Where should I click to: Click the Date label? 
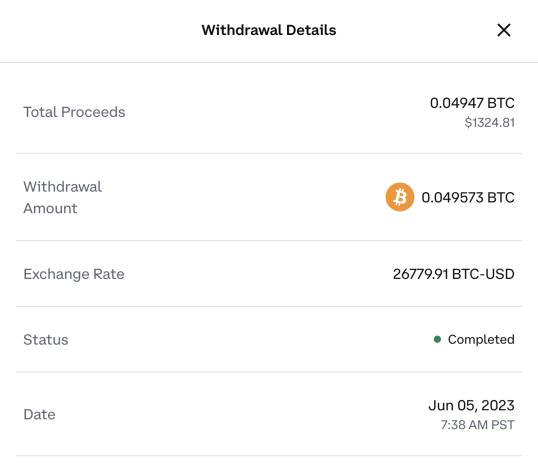pyautogui.click(x=39, y=415)
